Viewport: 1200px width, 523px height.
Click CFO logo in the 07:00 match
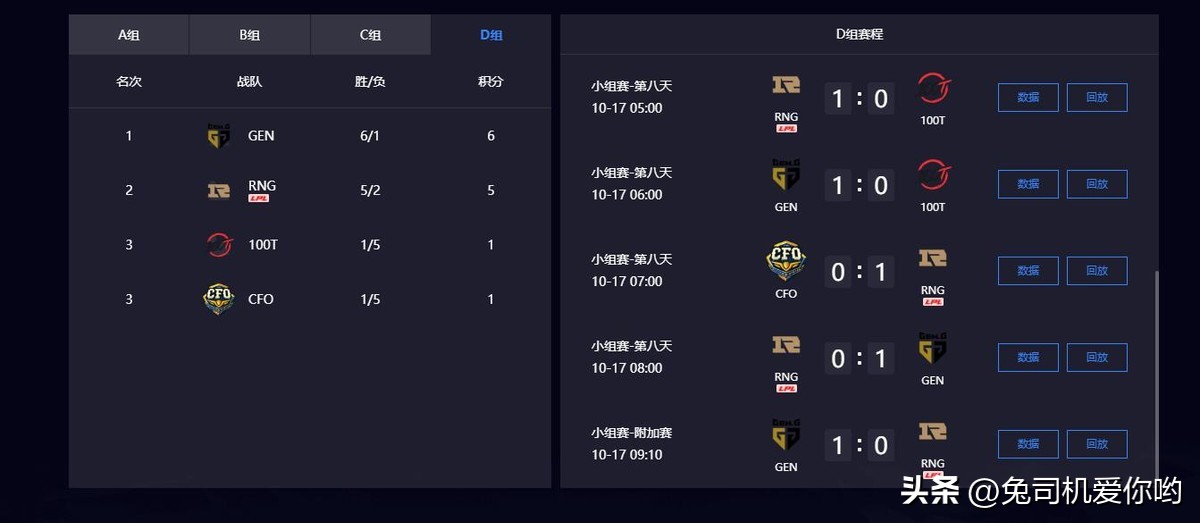pyautogui.click(x=786, y=261)
